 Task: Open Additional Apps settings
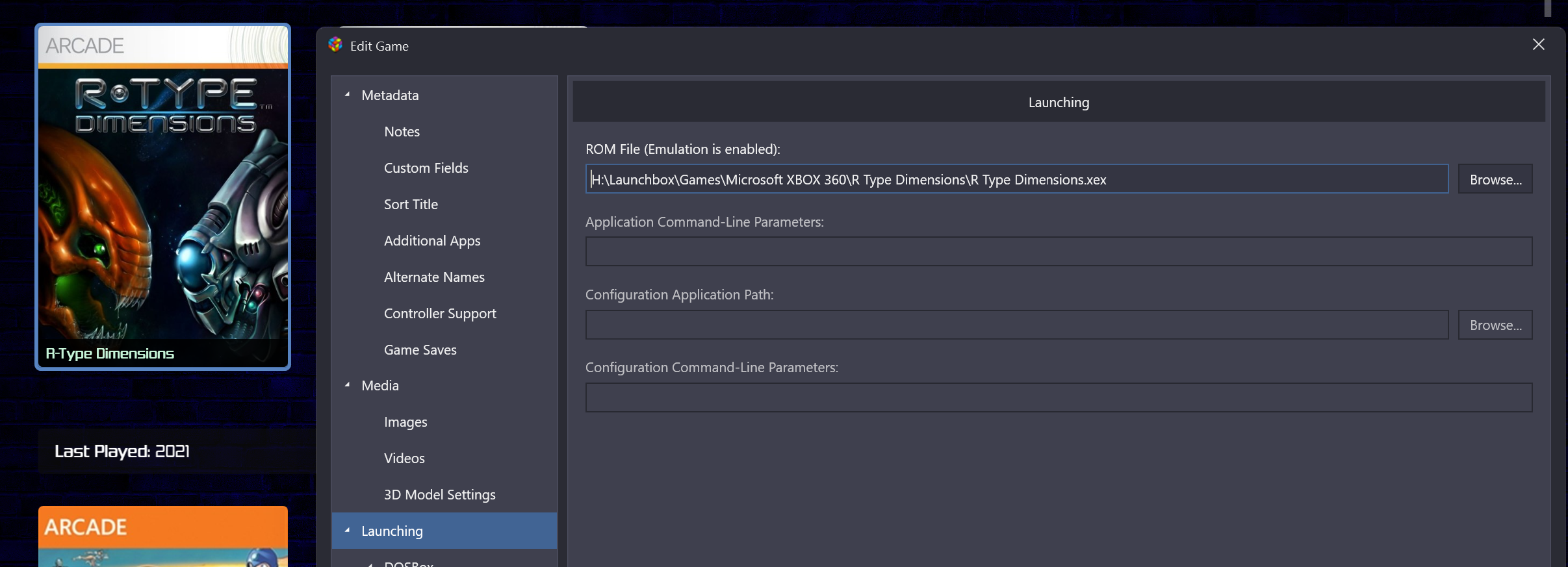432,240
